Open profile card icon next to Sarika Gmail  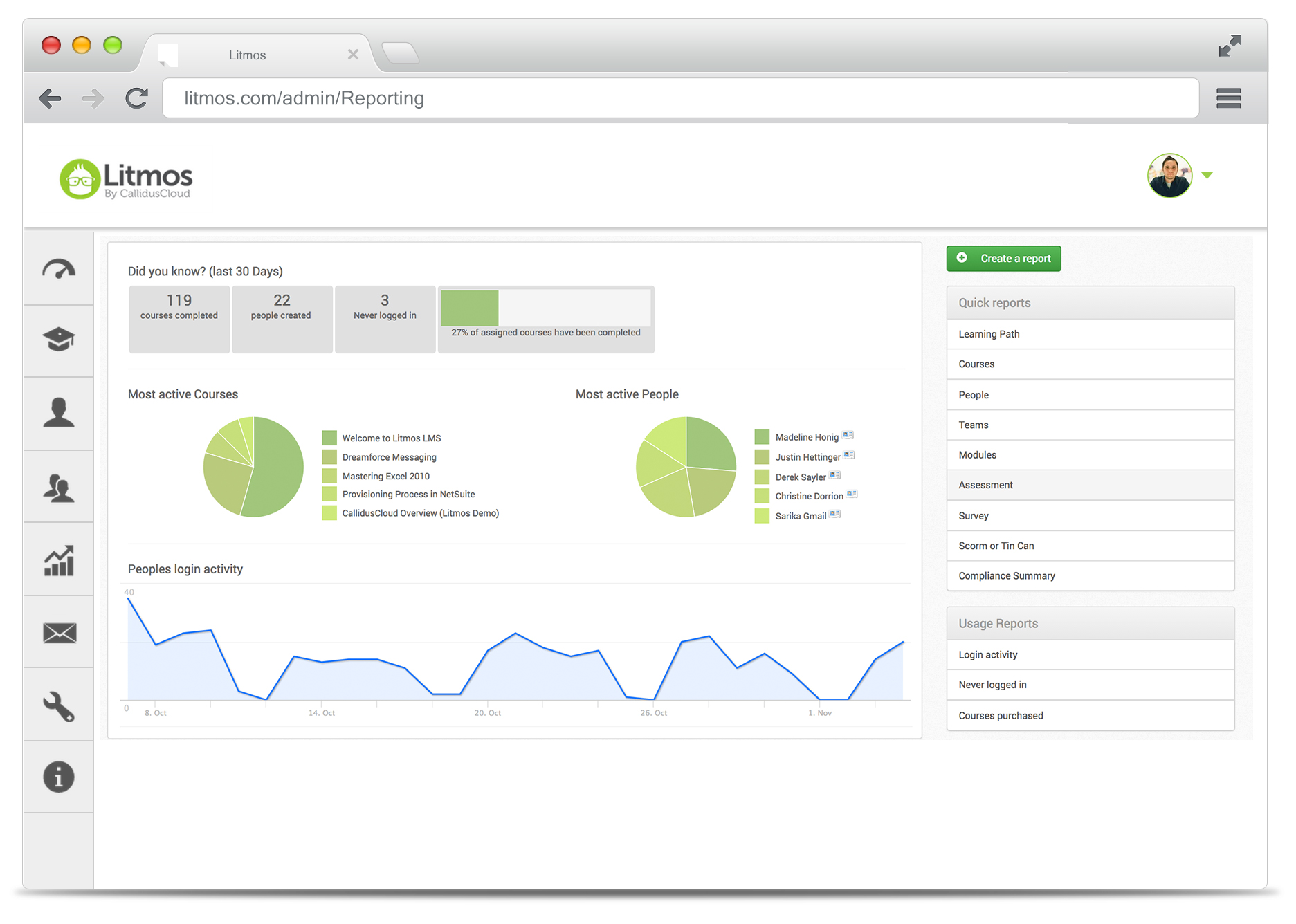click(x=835, y=514)
